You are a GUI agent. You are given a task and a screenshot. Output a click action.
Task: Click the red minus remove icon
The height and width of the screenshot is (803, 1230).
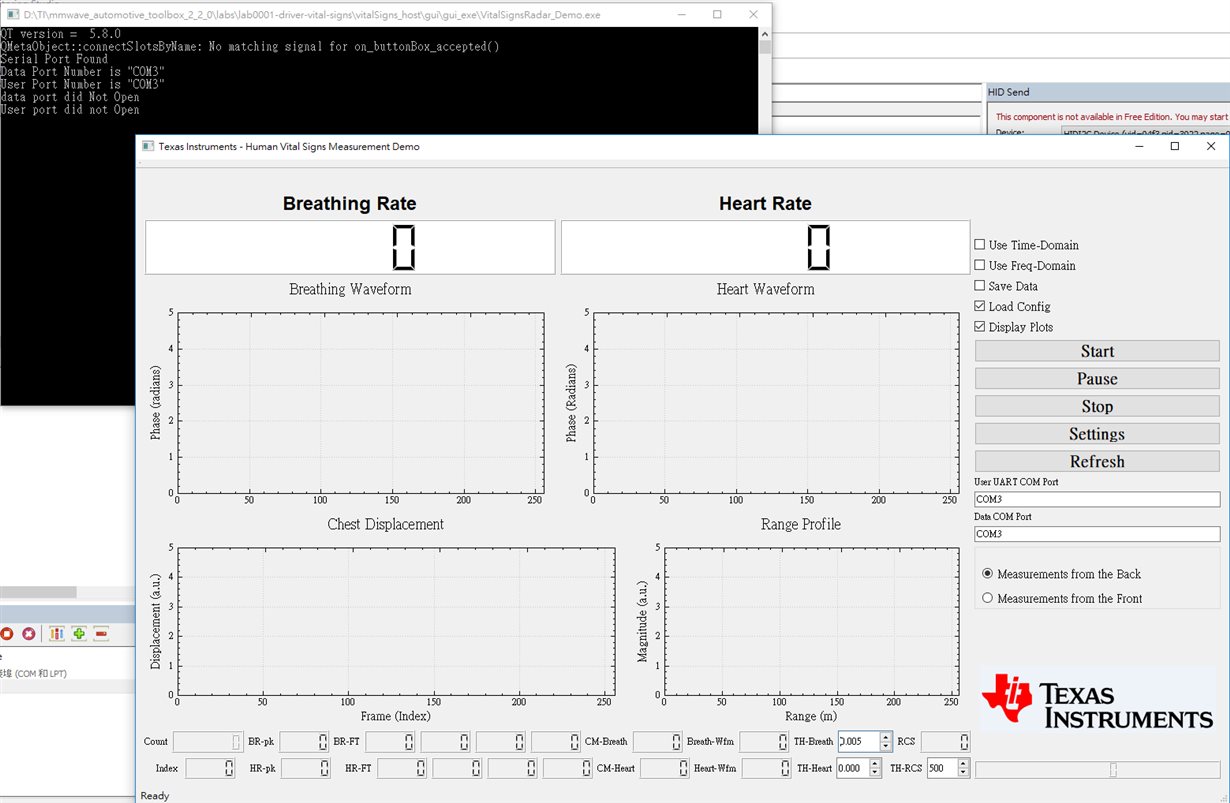point(101,634)
